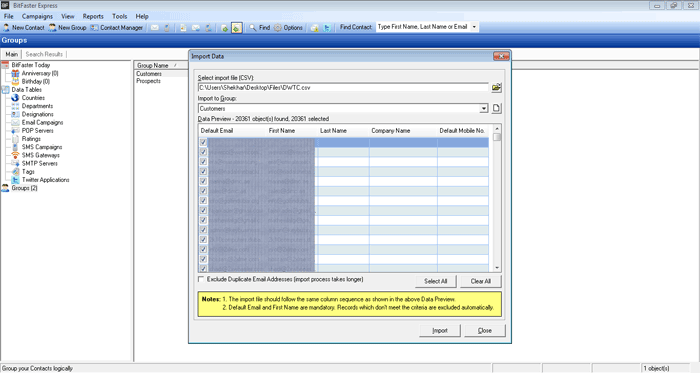Open the Campaigns menu
The height and width of the screenshot is (373, 700).
click(x=37, y=16)
